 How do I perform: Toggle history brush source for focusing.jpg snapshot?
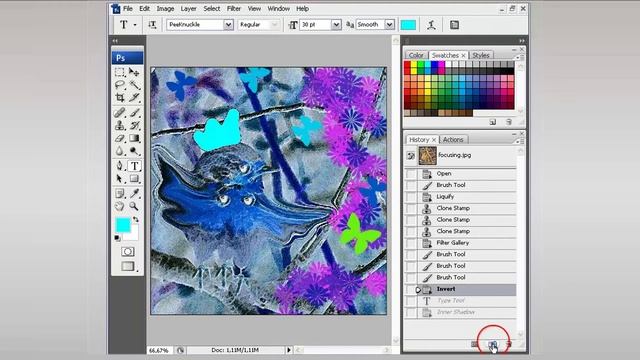click(x=411, y=156)
